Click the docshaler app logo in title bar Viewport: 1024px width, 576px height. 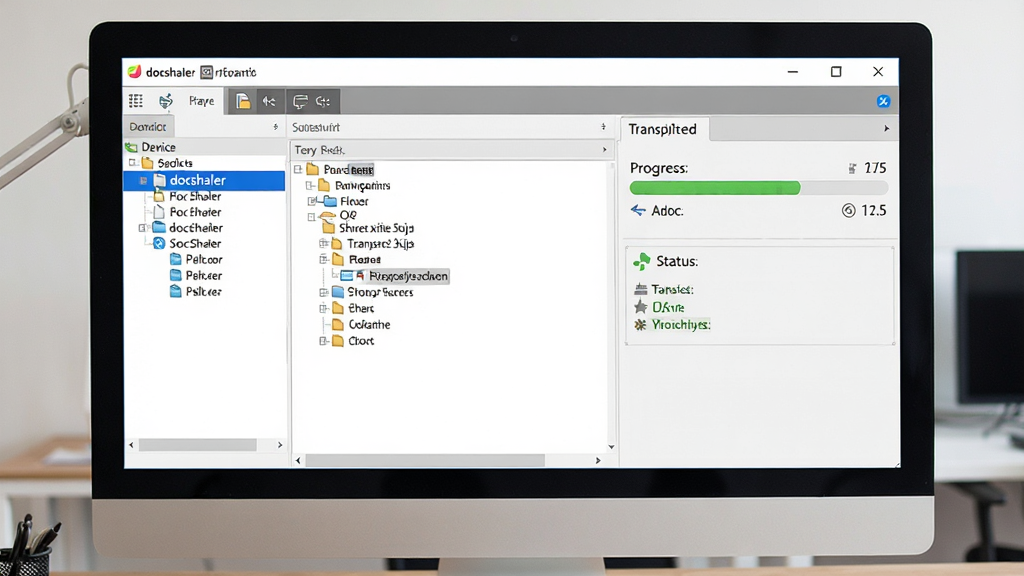pyautogui.click(x=135, y=72)
